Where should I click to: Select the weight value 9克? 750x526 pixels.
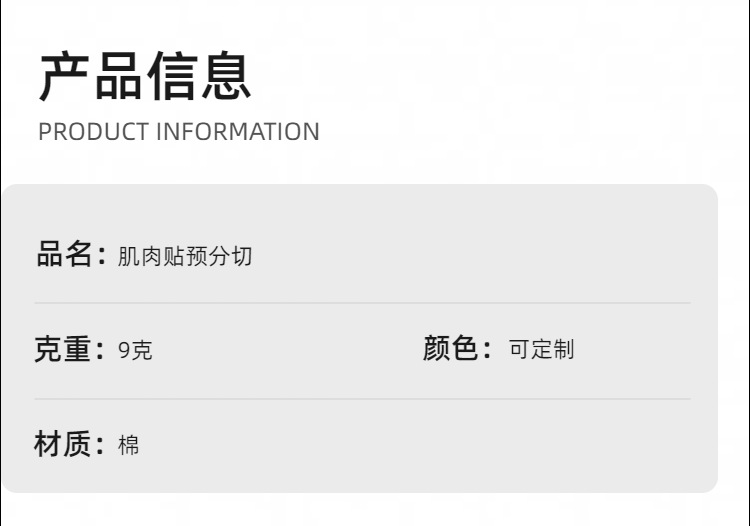[135, 351]
